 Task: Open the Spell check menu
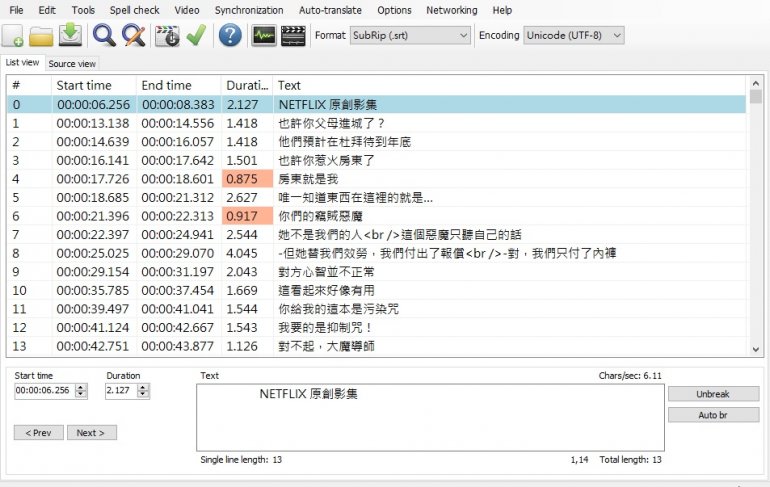pos(135,10)
